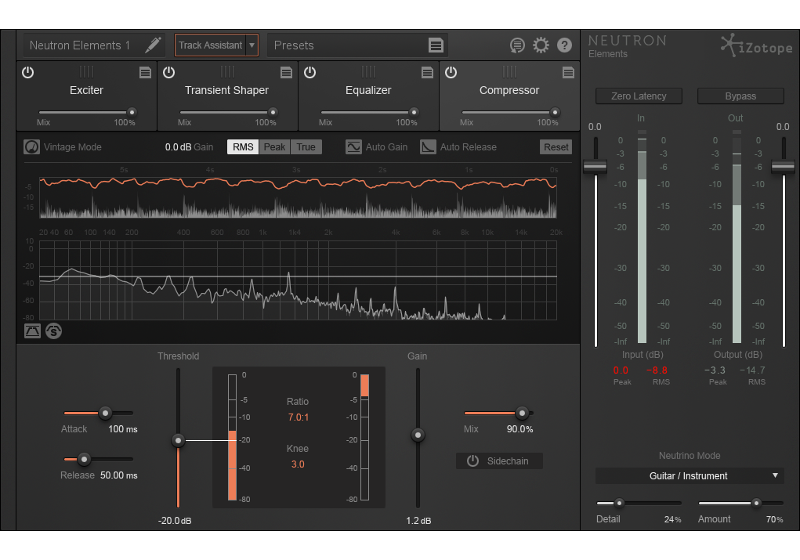Open the Presets list icon
Viewport: 800px width, 560px height.
point(436,45)
